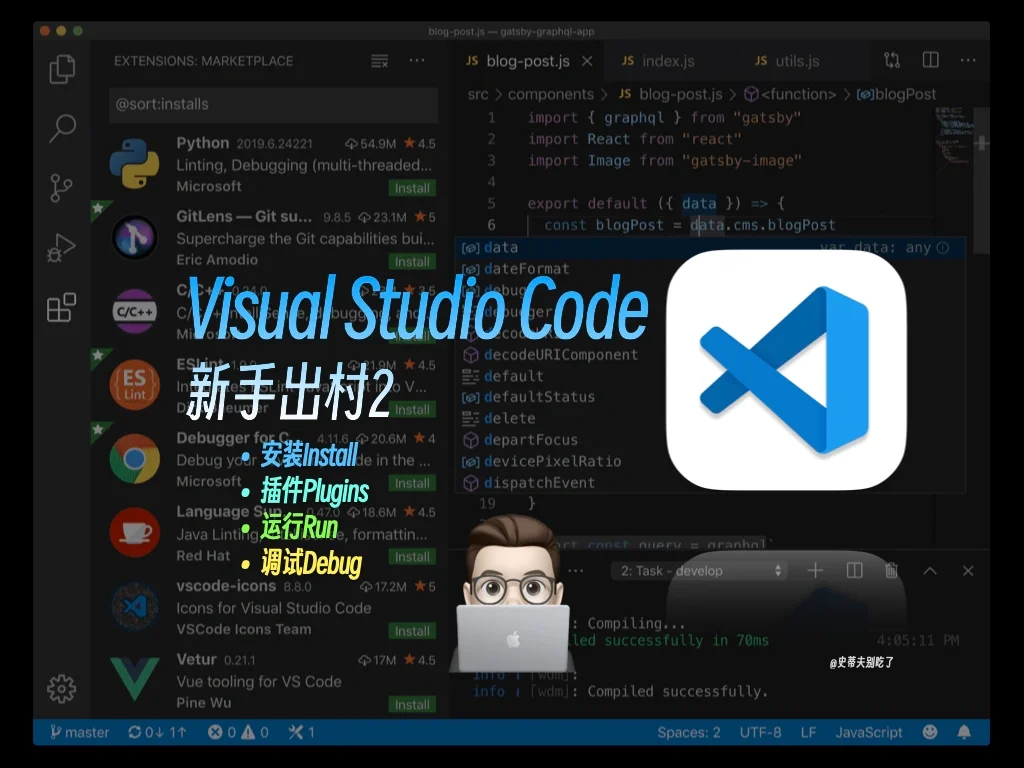
Task: Click the GitLens extension icon
Action: click(x=135, y=237)
